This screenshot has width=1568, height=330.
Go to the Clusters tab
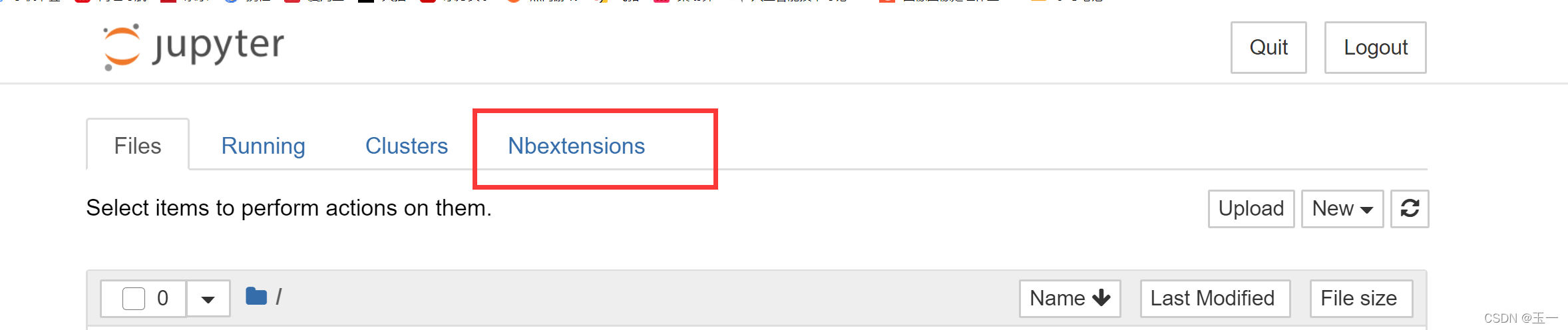click(407, 146)
